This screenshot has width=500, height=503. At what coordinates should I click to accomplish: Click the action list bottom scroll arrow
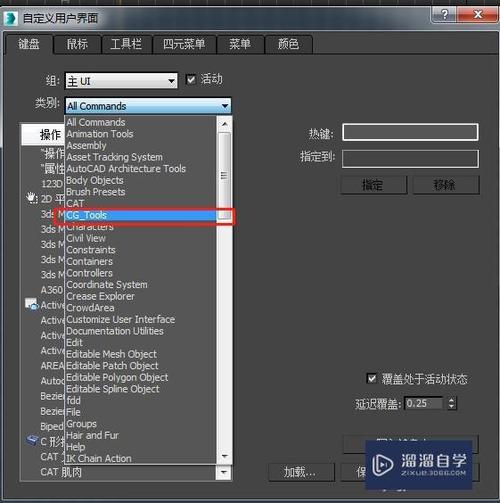pos(224,472)
